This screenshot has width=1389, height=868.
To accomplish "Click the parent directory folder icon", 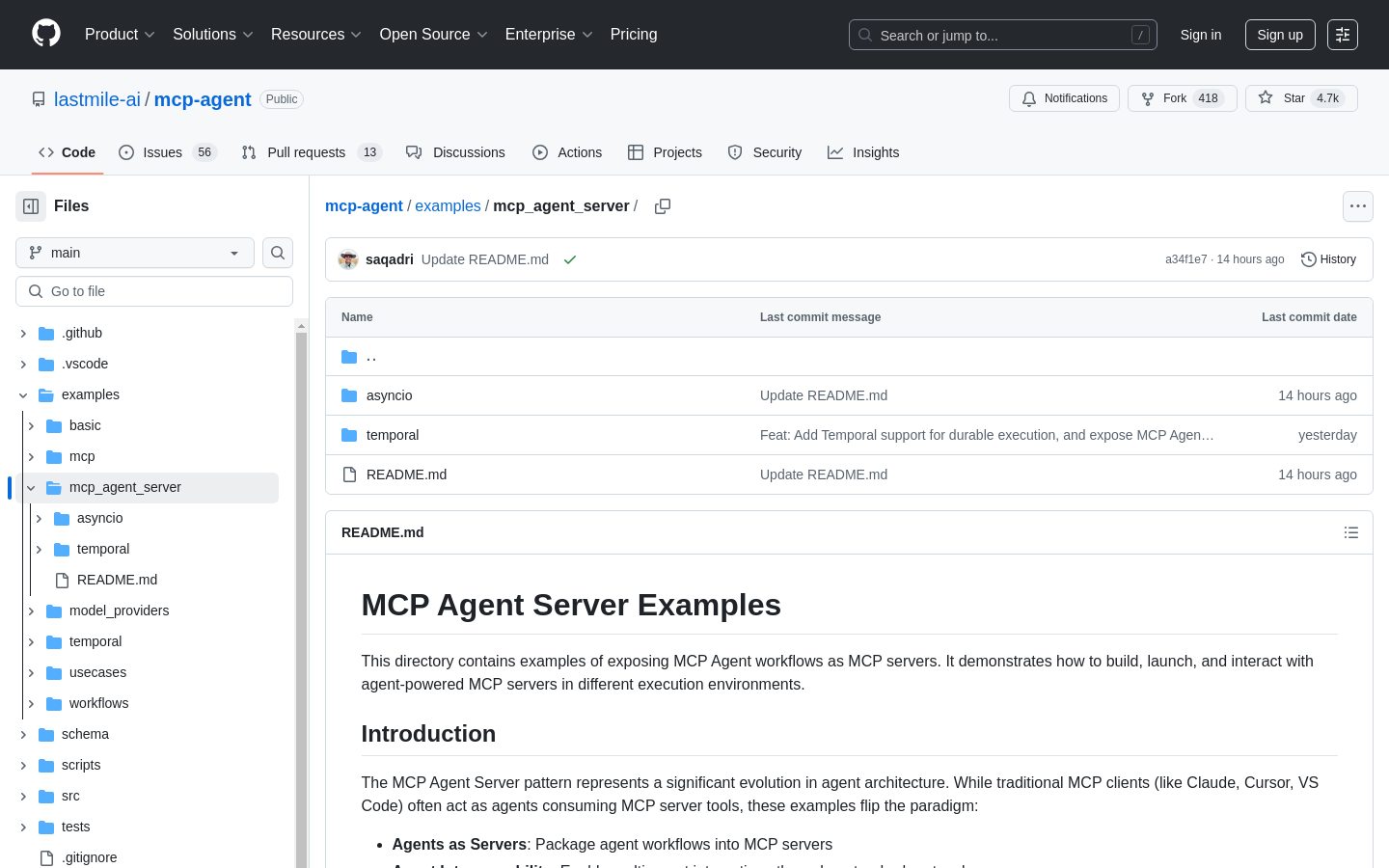I will (x=349, y=357).
